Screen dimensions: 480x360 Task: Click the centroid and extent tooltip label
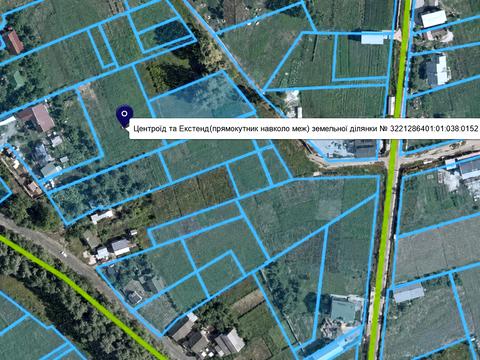click(x=305, y=128)
